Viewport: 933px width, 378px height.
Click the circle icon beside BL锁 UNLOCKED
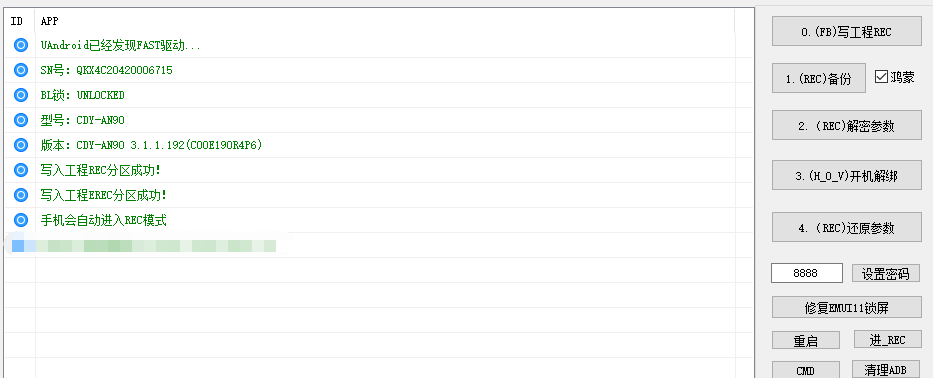pyautogui.click(x=21, y=95)
